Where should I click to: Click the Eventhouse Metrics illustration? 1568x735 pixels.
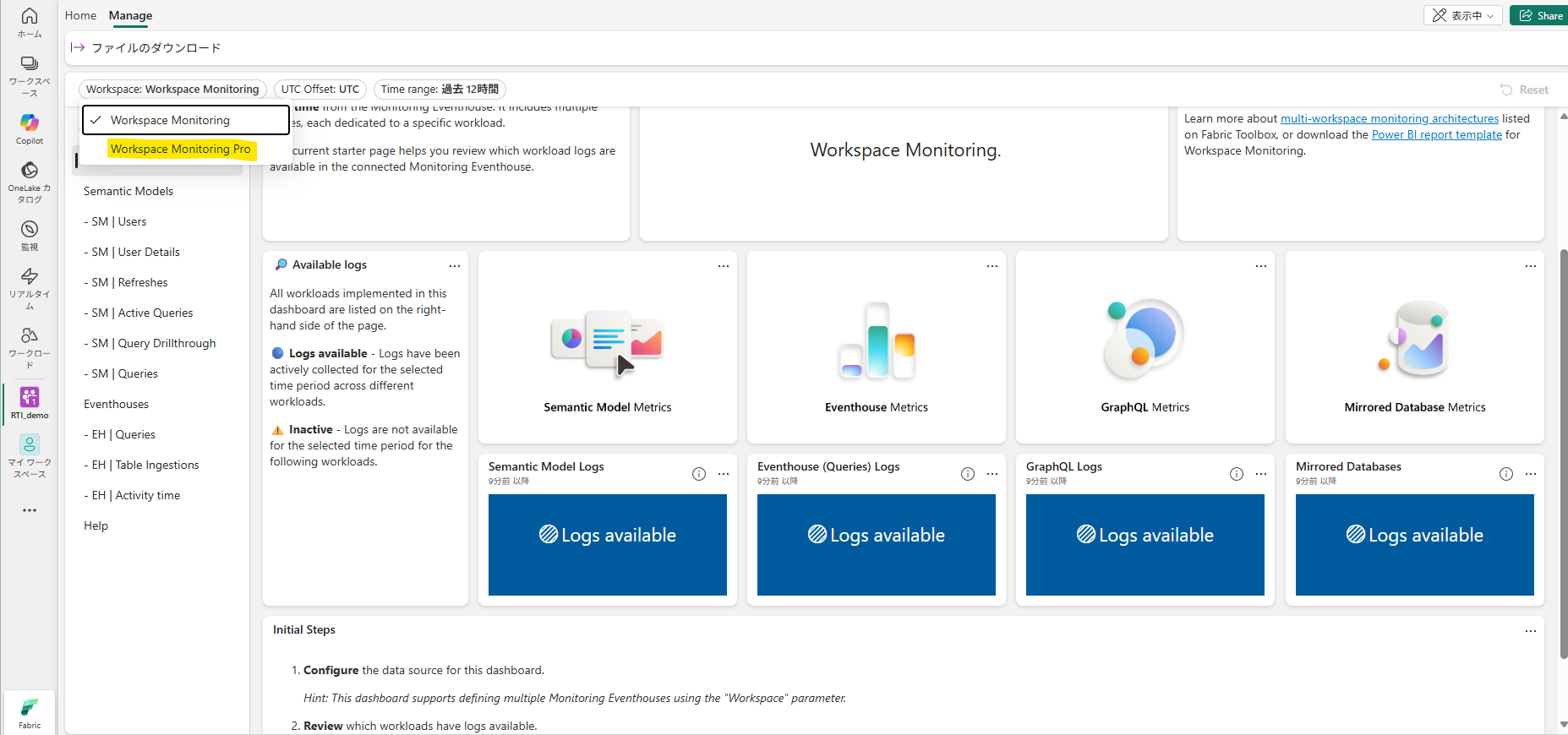[x=877, y=340]
